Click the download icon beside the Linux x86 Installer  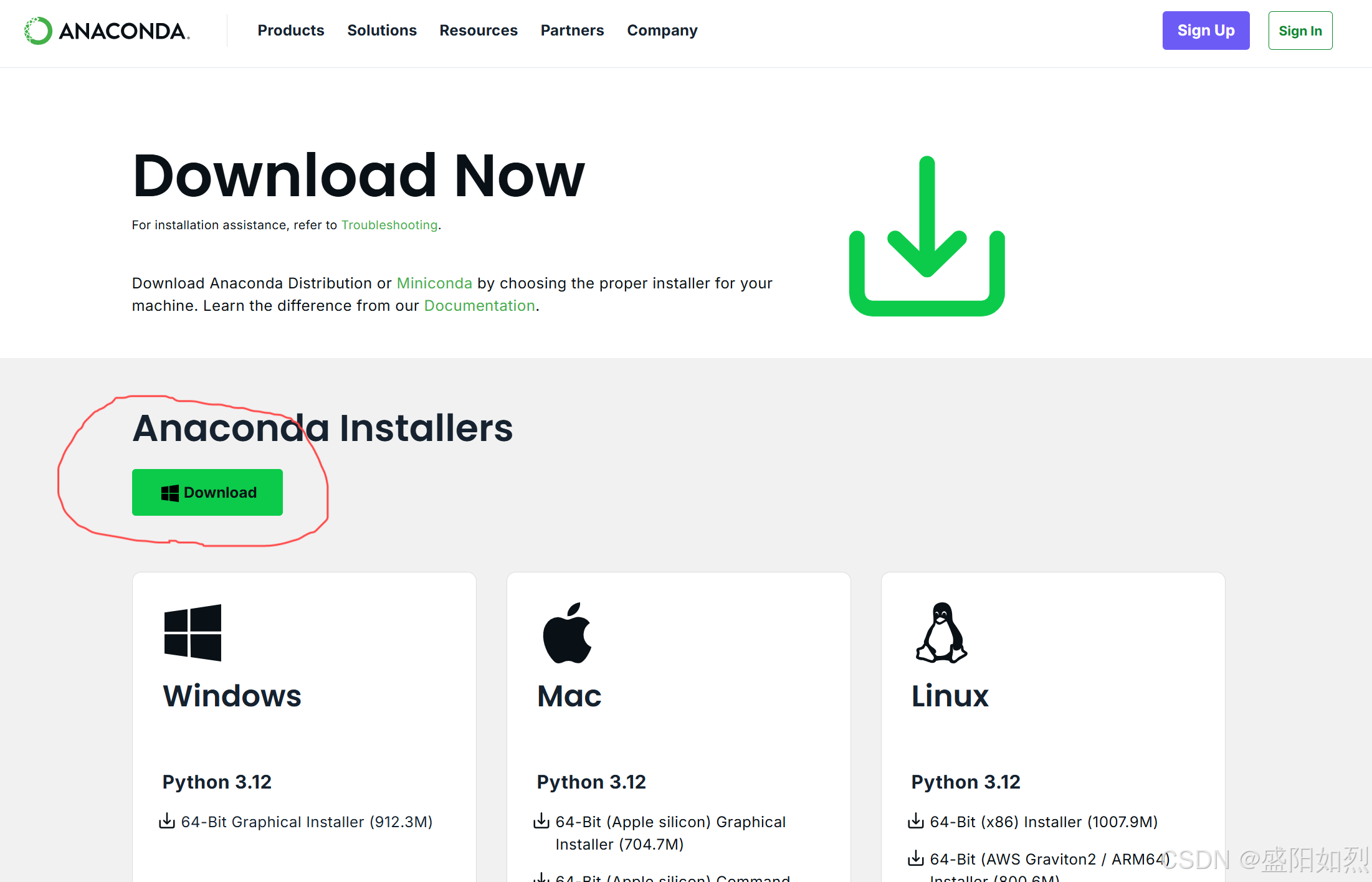click(916, 821)
